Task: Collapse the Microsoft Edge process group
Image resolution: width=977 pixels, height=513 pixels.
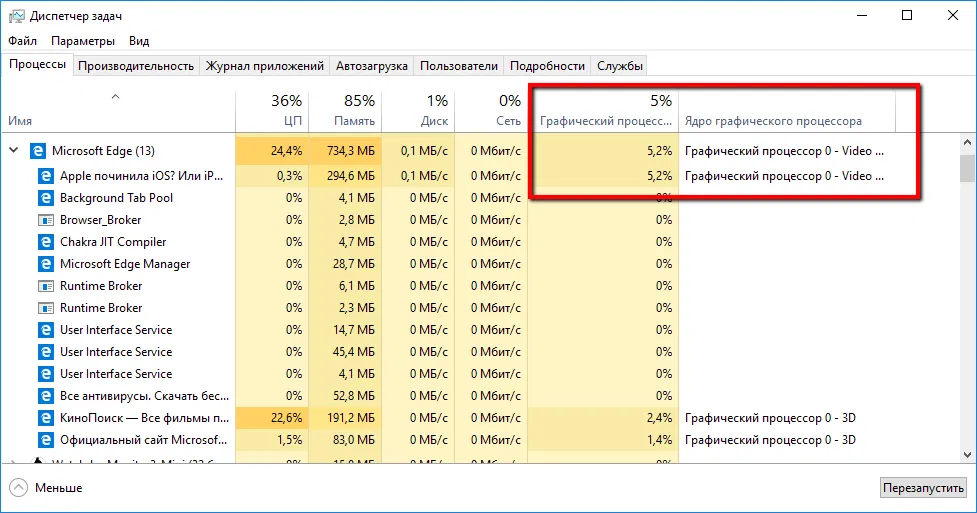Action: click(x=14, y=150)
